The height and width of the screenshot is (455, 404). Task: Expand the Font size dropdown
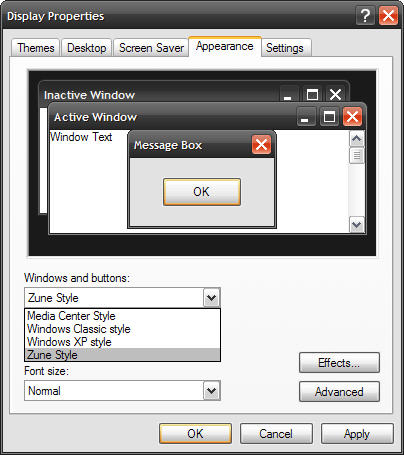212,390
